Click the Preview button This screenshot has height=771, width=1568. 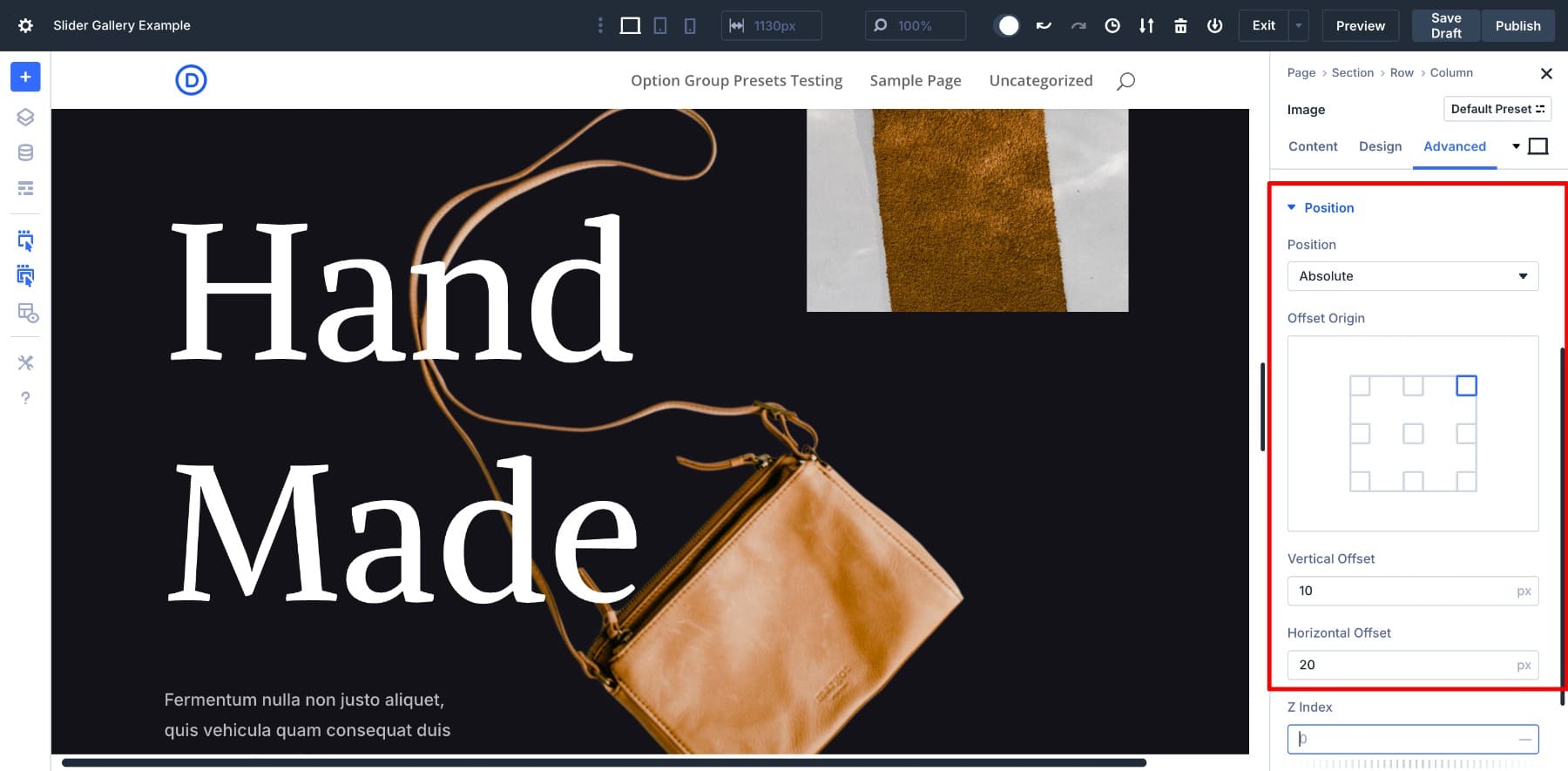click(1361, 25)
